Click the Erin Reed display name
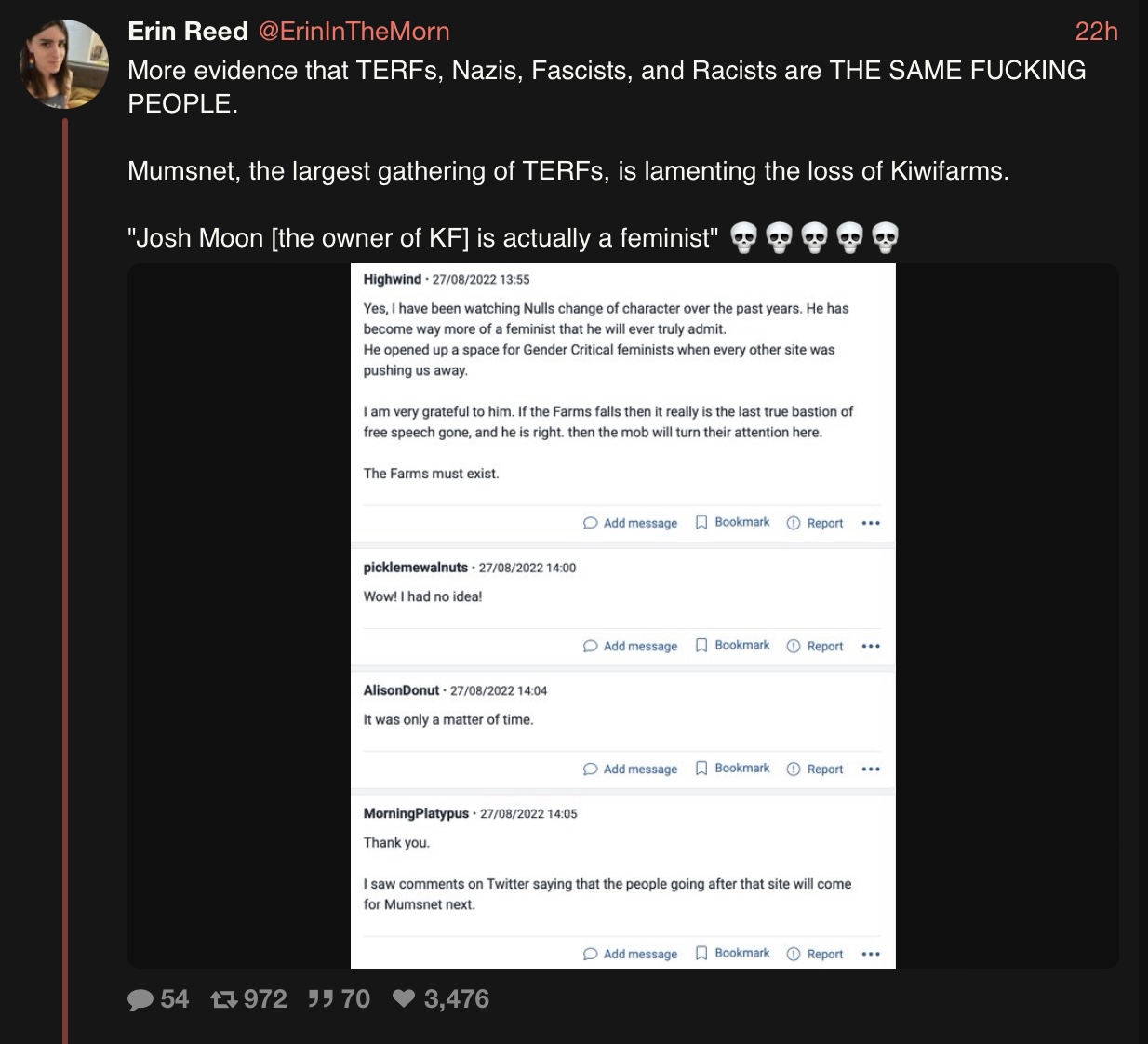 coord(188,32)
